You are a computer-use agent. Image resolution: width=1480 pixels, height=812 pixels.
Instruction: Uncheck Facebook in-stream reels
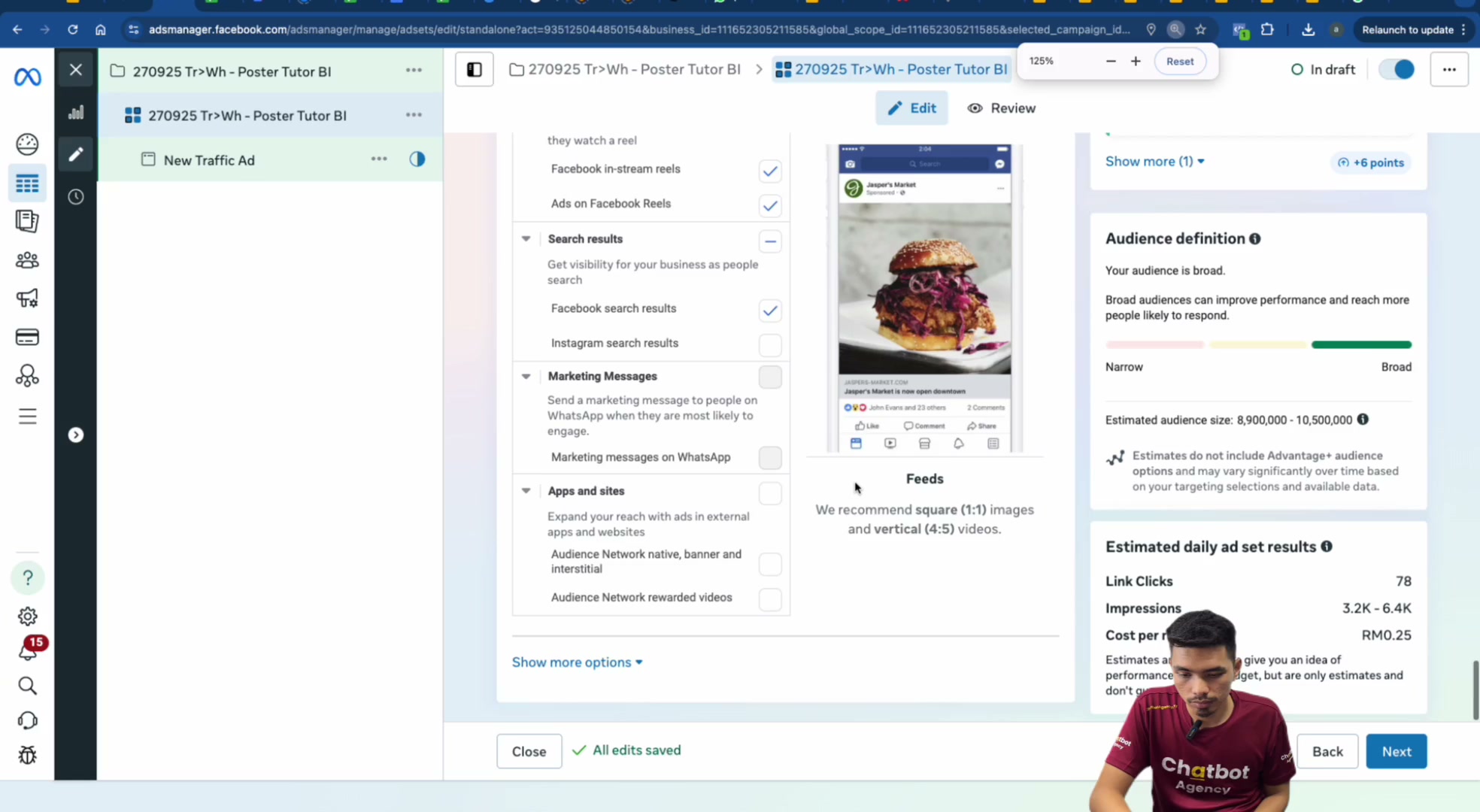pyautogui.click(x=769, y=171)
